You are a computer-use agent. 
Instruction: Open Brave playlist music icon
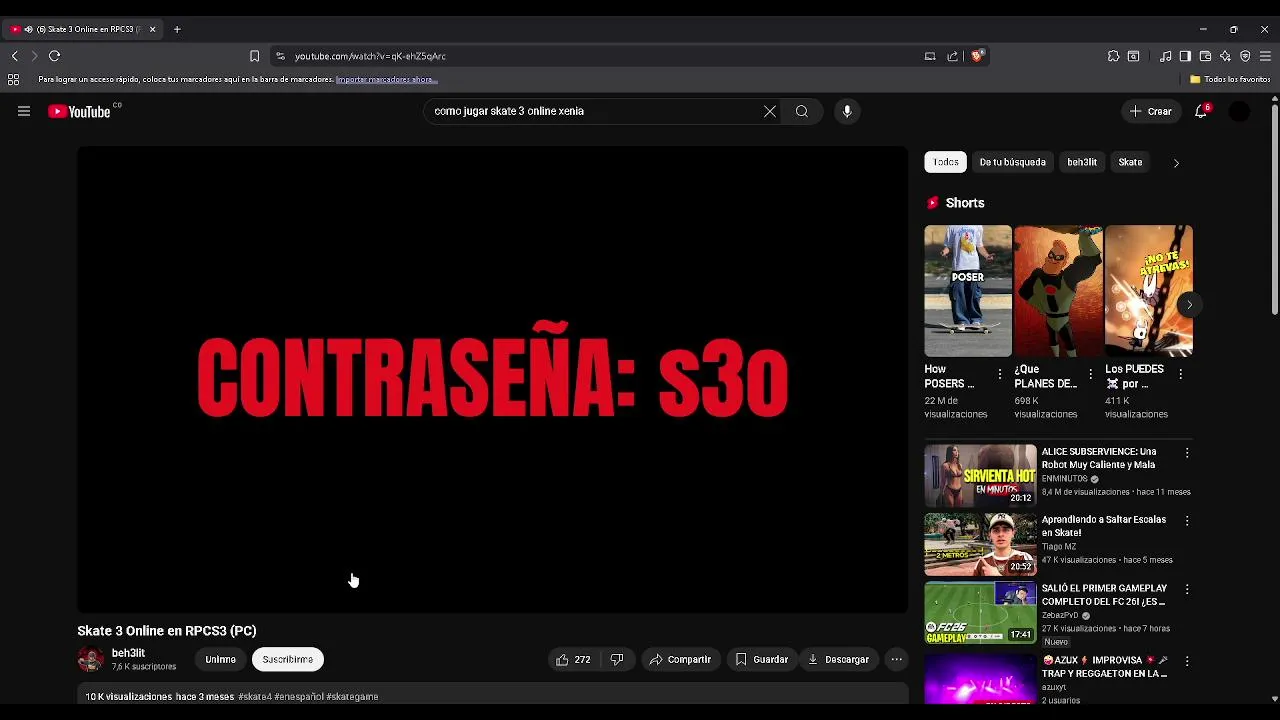(1165, 56)
